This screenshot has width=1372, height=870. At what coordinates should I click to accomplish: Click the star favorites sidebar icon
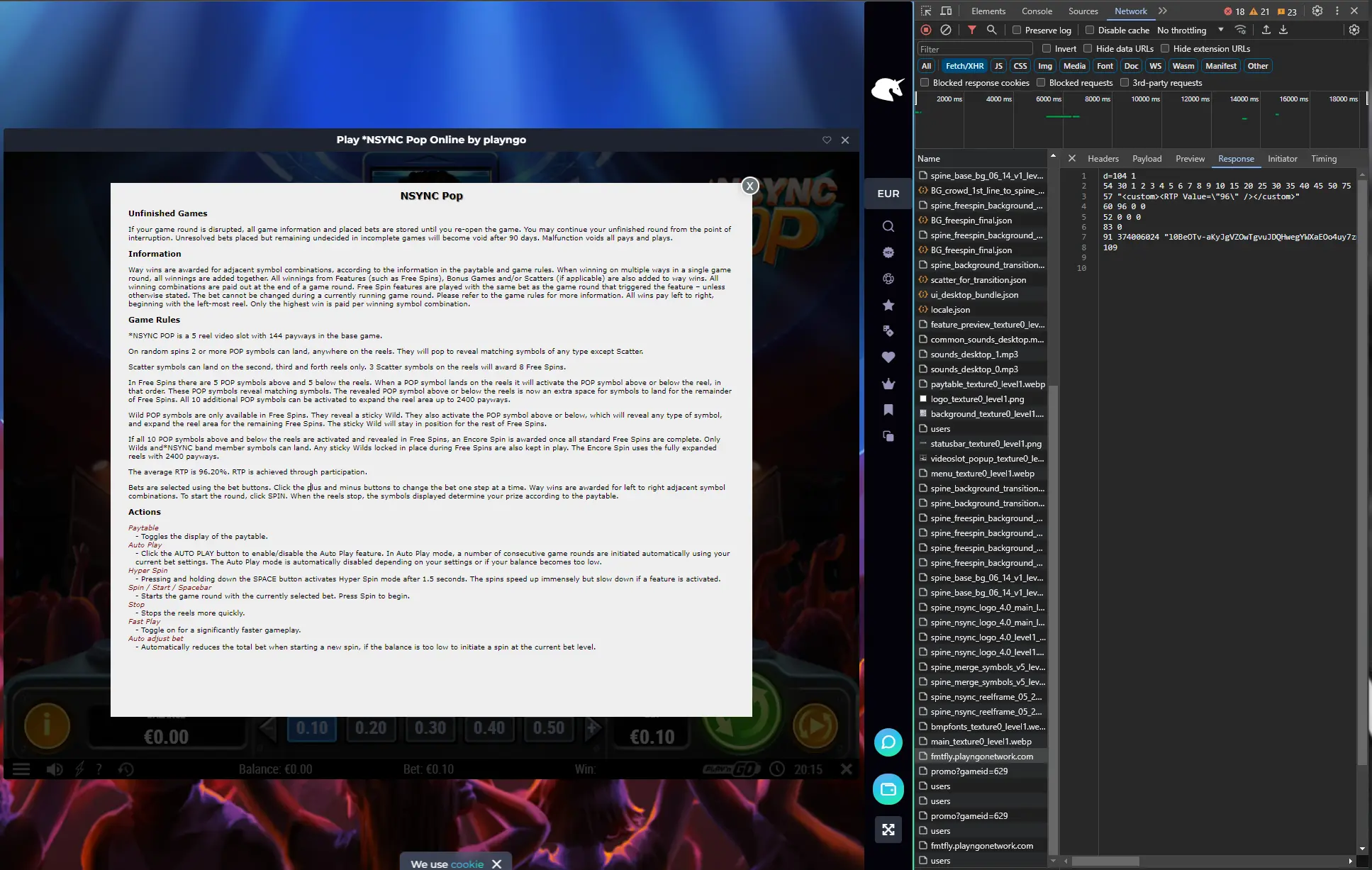coord(888,305)
